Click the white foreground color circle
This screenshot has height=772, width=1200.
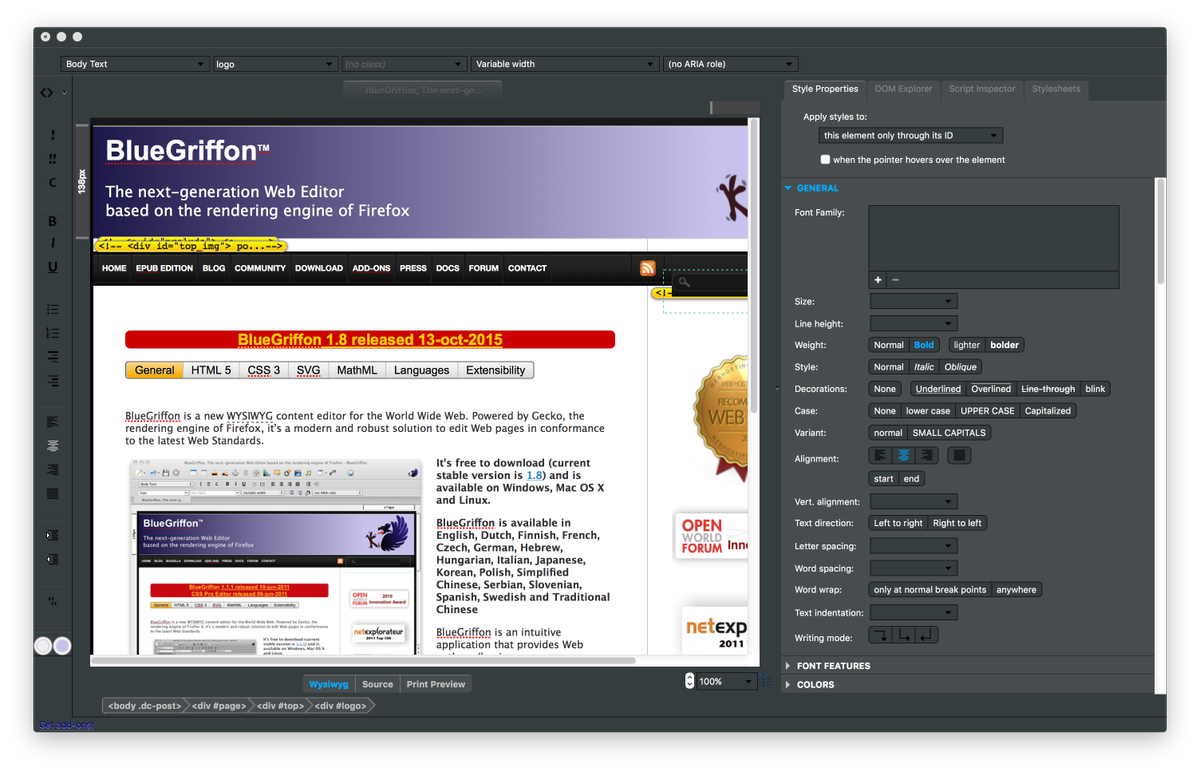(43, 646)
